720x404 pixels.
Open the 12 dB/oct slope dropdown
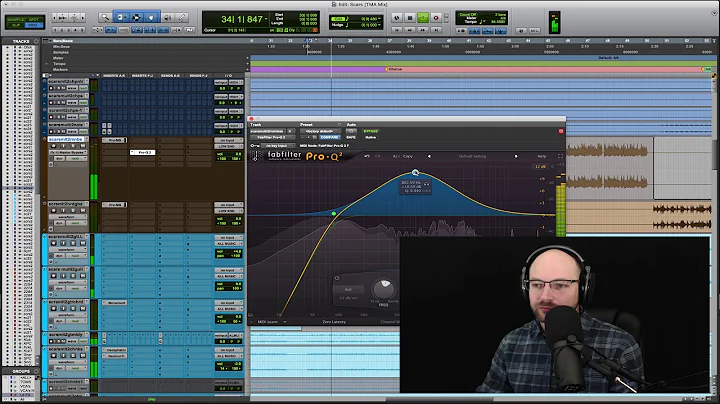[349, 298]
